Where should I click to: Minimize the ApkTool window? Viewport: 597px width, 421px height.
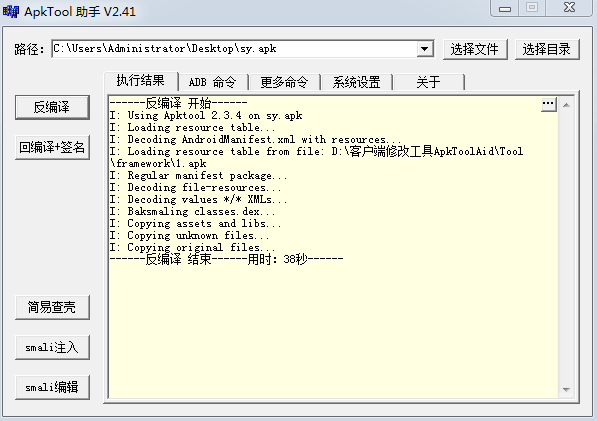point(505,8)
